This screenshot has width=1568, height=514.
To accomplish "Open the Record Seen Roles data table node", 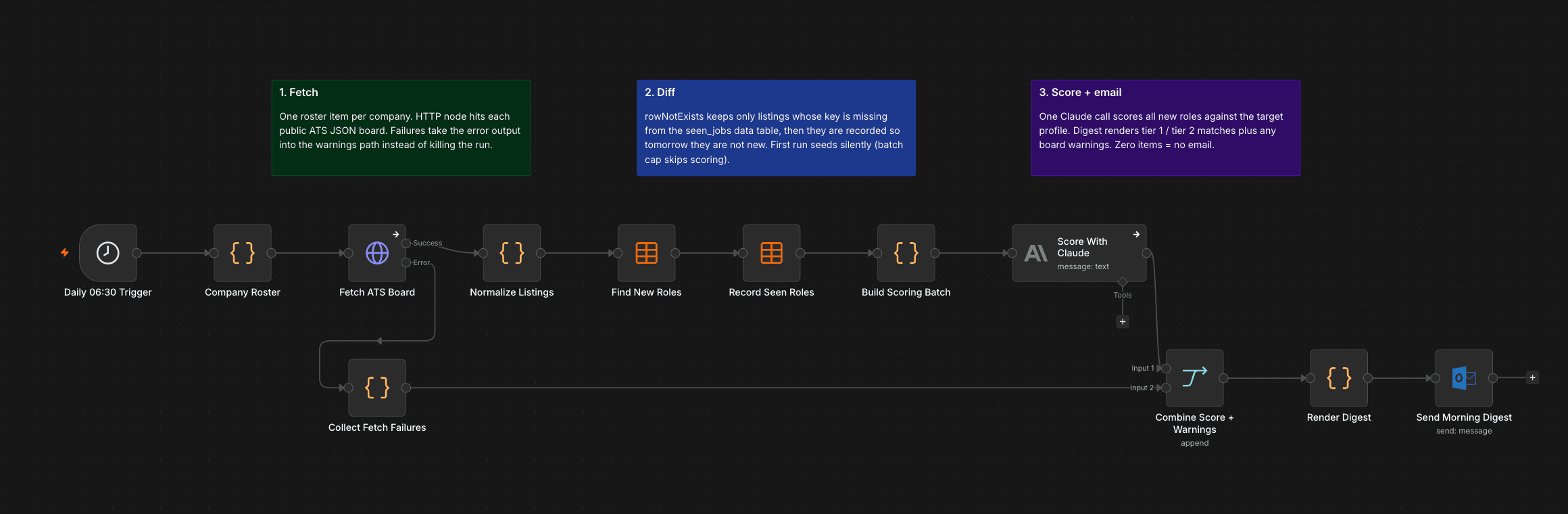I will pos(771,253).
